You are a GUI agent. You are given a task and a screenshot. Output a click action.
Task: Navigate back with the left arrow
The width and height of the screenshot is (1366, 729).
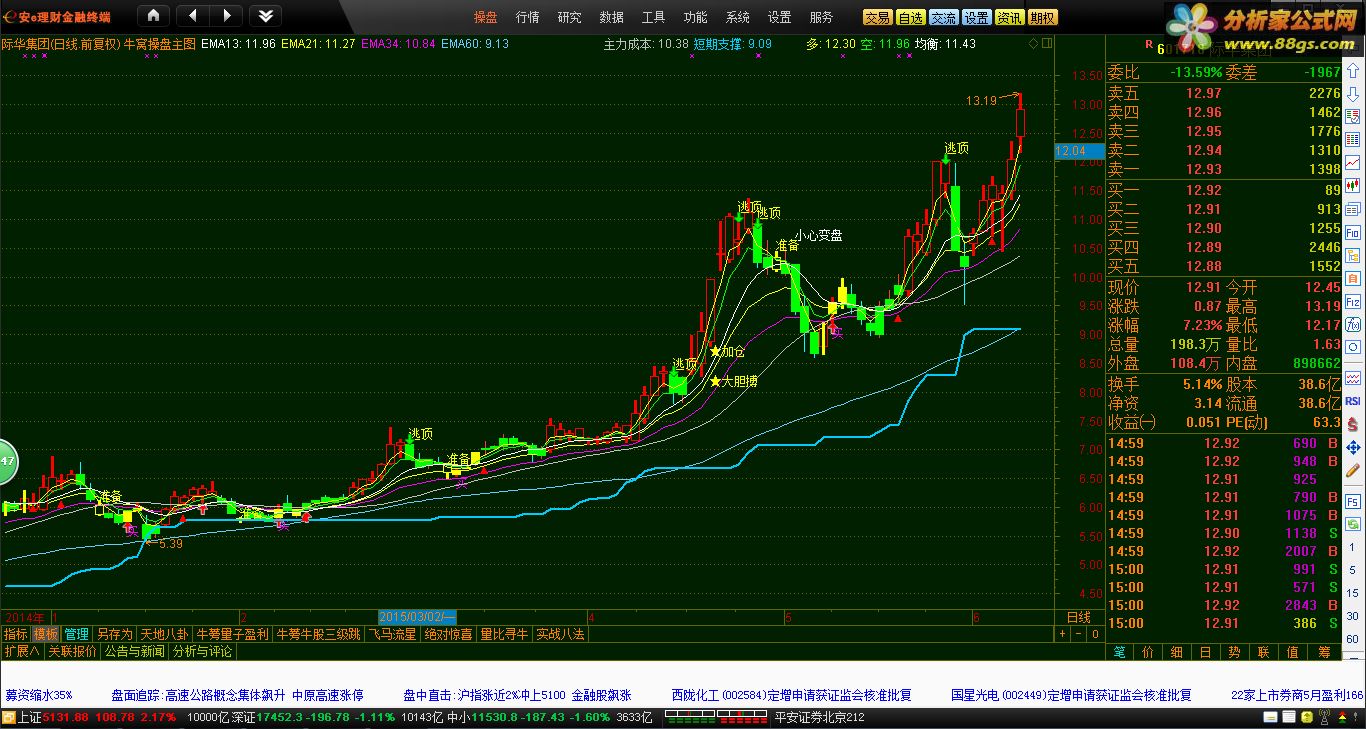coord(192,16)
